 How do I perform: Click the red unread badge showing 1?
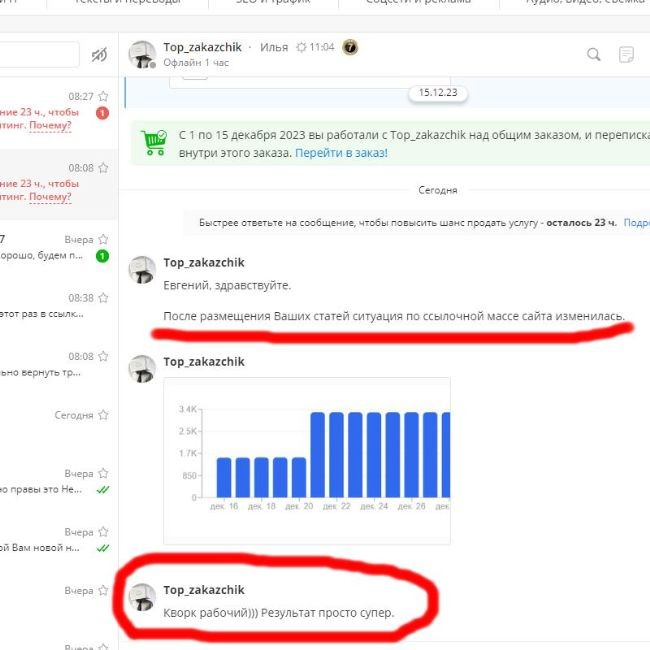tap(102, 113)
